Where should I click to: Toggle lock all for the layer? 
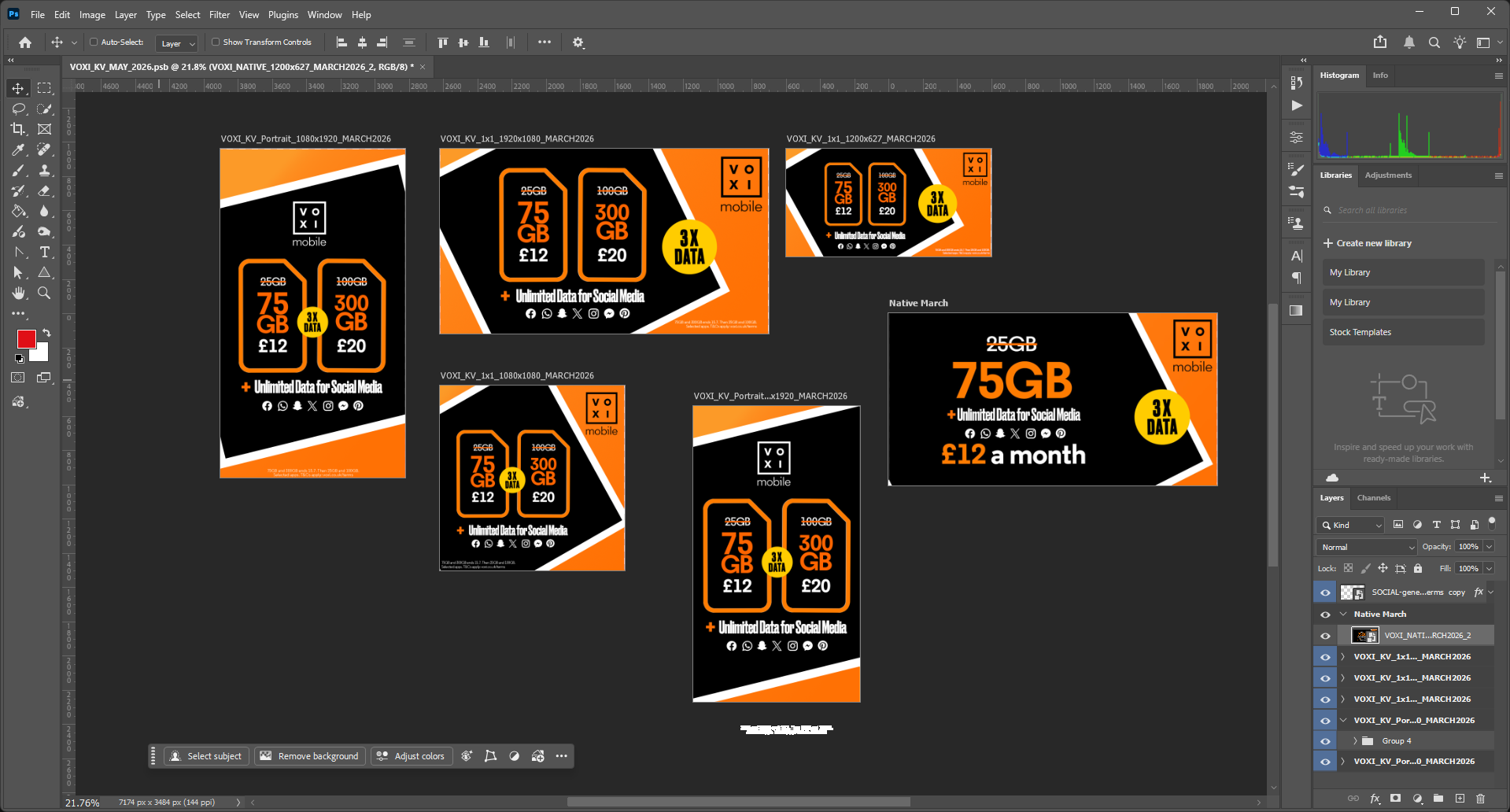(x=1418, y=568)
